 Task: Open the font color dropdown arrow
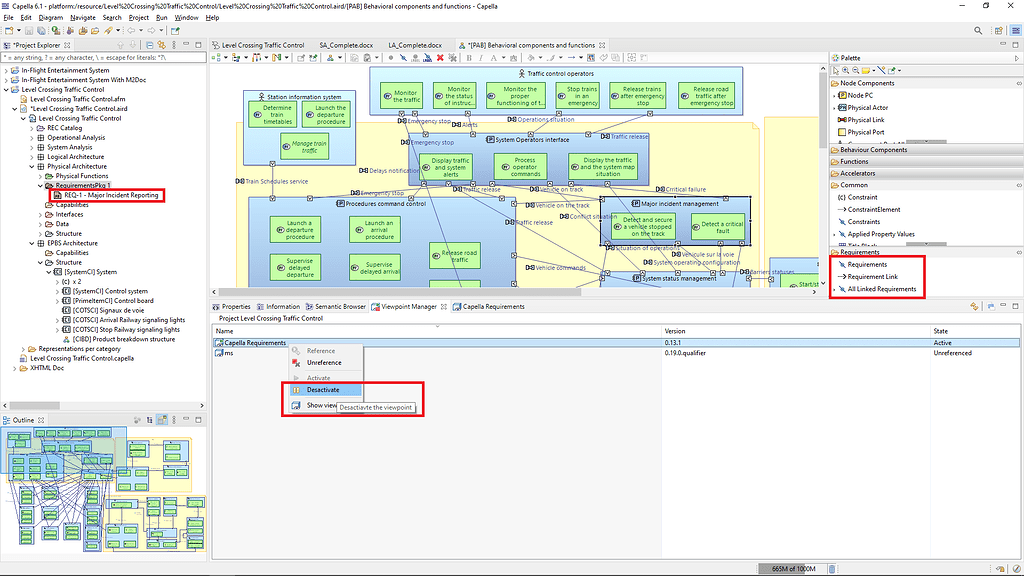pos(503,57)
